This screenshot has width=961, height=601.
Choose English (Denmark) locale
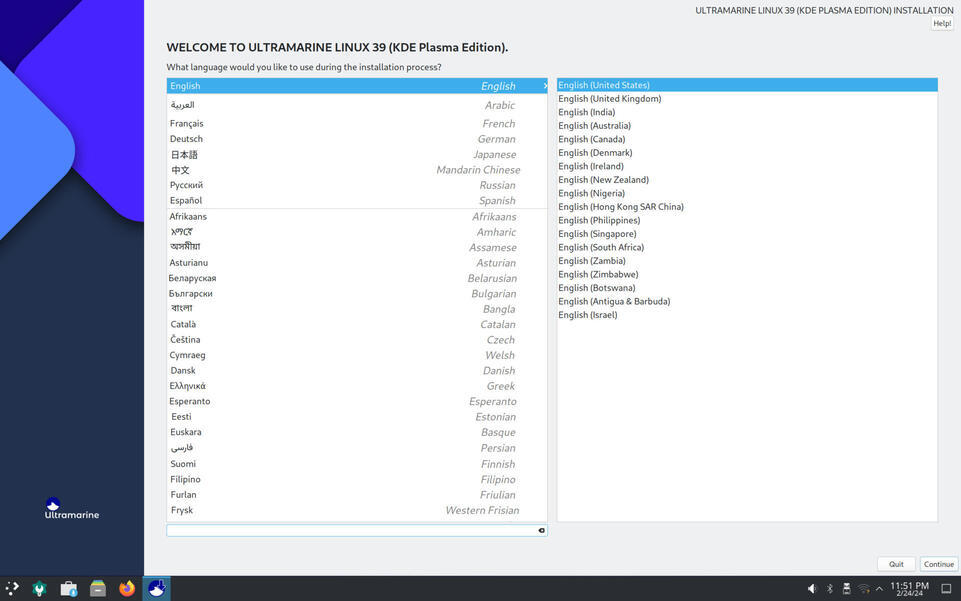pyautogui.click(x=747, y=153)
